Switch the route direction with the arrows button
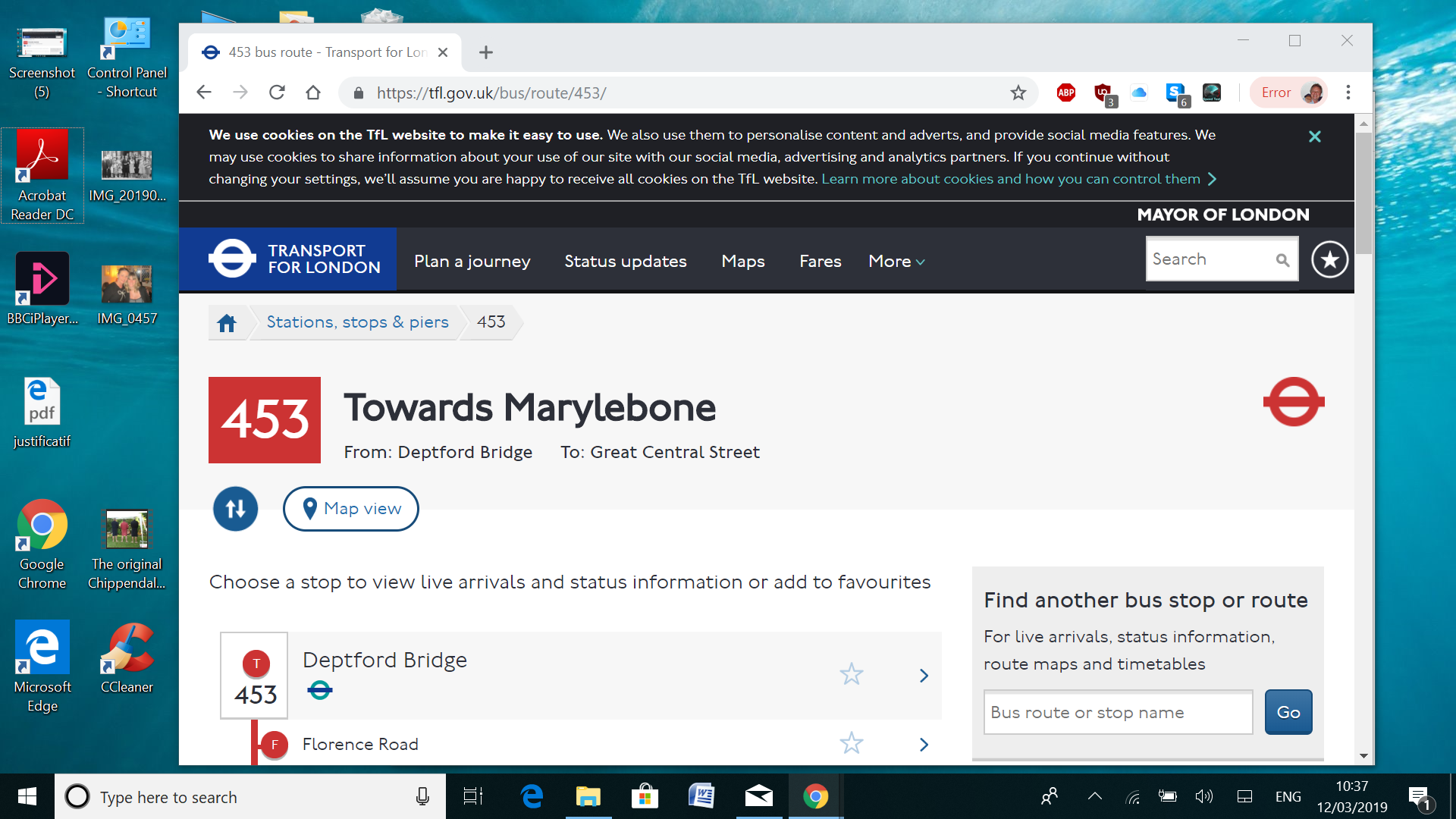This screenshot has height=819, width=1456. tap(236, 509)
